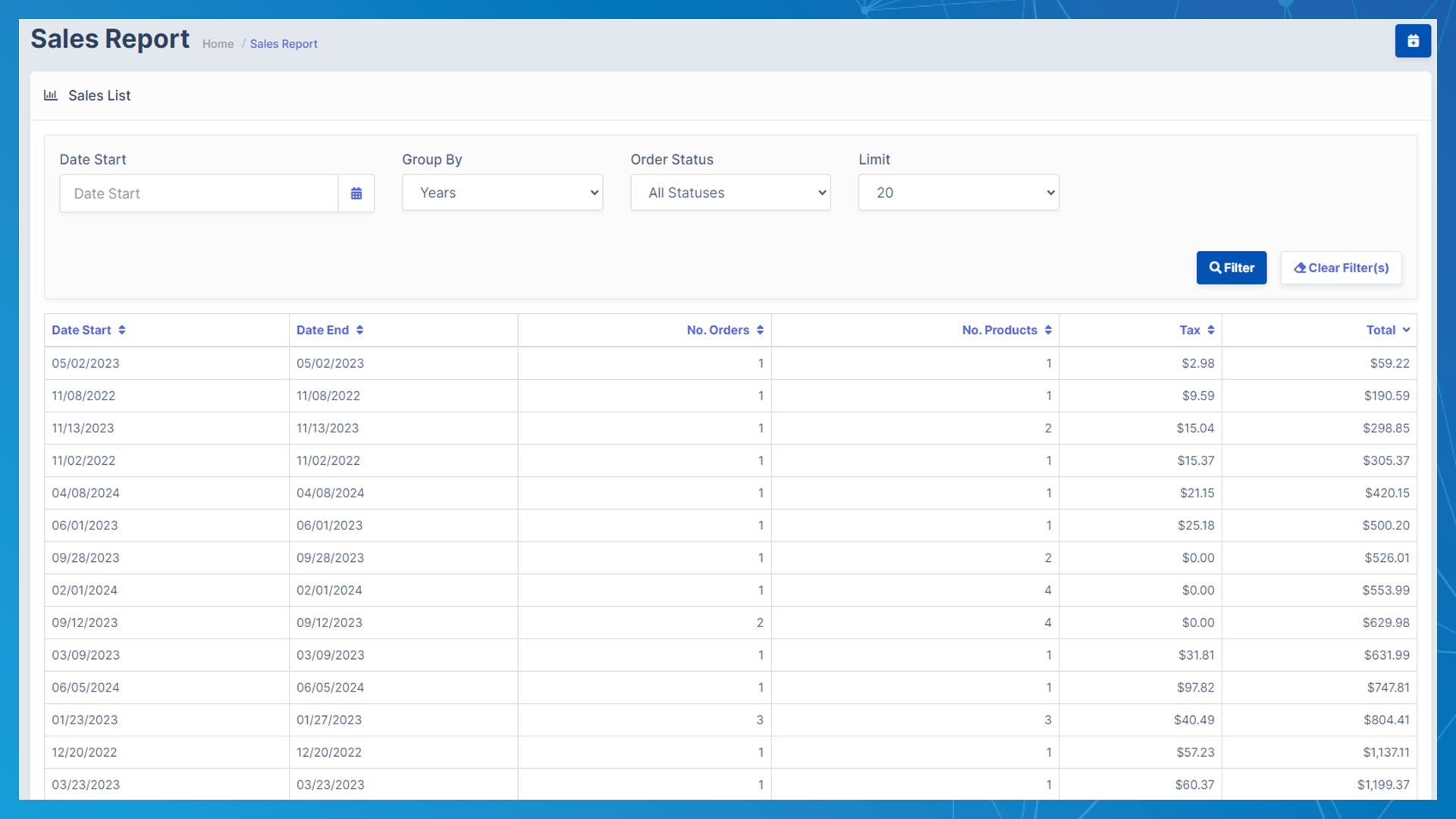Sort by No. Products column arrows

pyautogui.click(x=1048, y=330)
